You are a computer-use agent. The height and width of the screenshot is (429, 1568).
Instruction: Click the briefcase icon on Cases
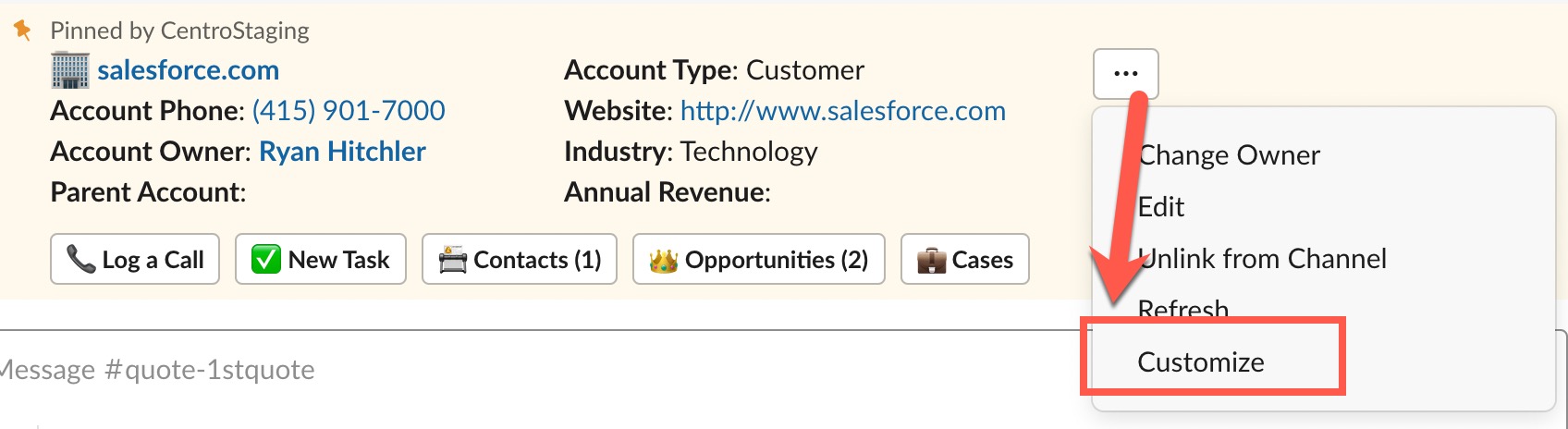coord(931,260)
